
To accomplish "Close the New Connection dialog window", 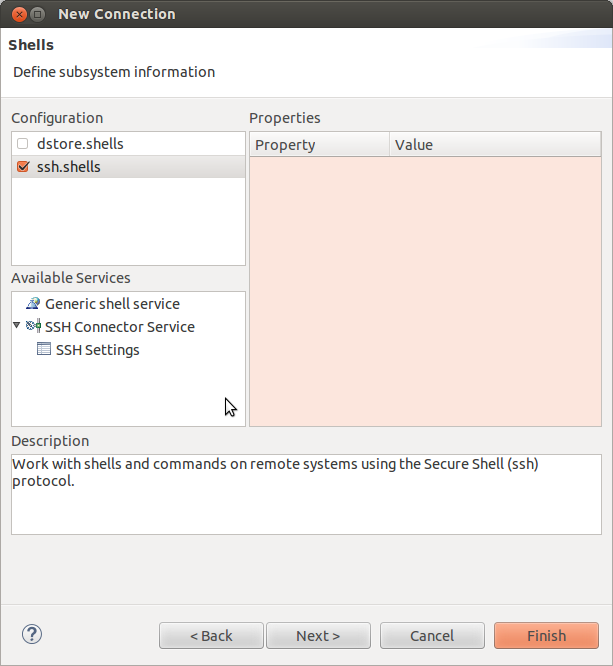I will click(16, 14).
